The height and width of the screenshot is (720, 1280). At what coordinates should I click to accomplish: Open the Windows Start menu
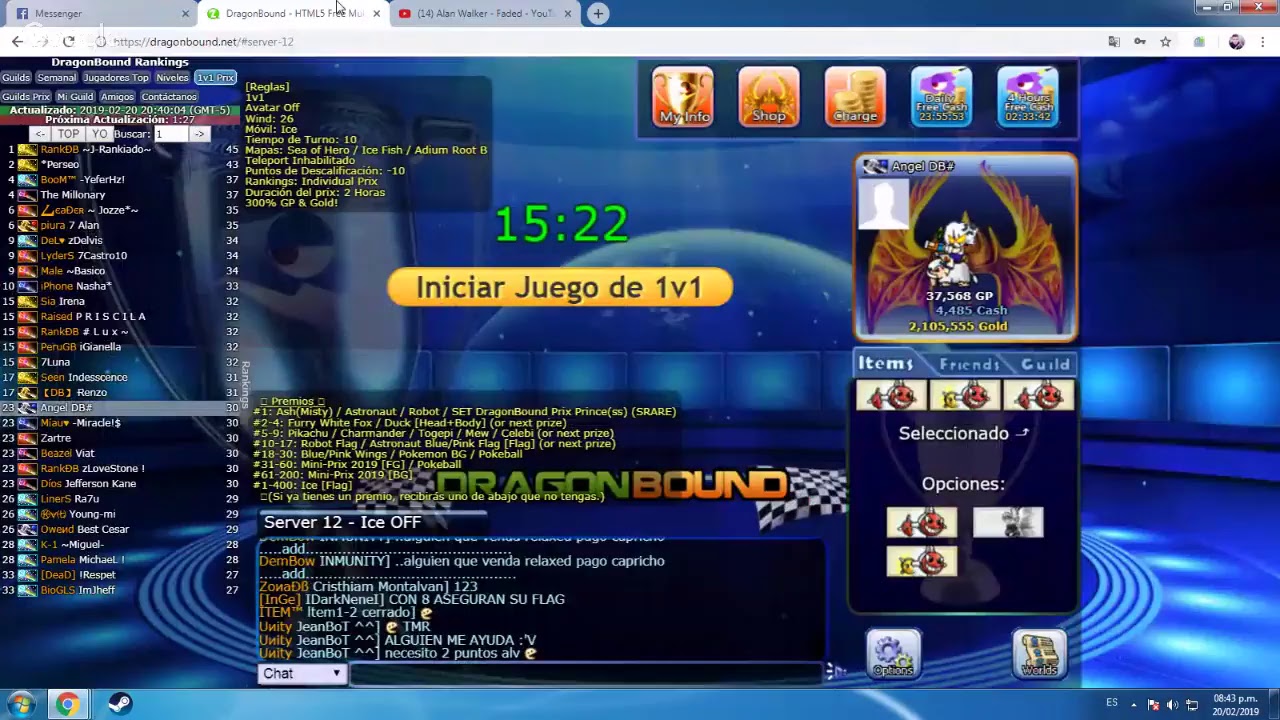20,704
